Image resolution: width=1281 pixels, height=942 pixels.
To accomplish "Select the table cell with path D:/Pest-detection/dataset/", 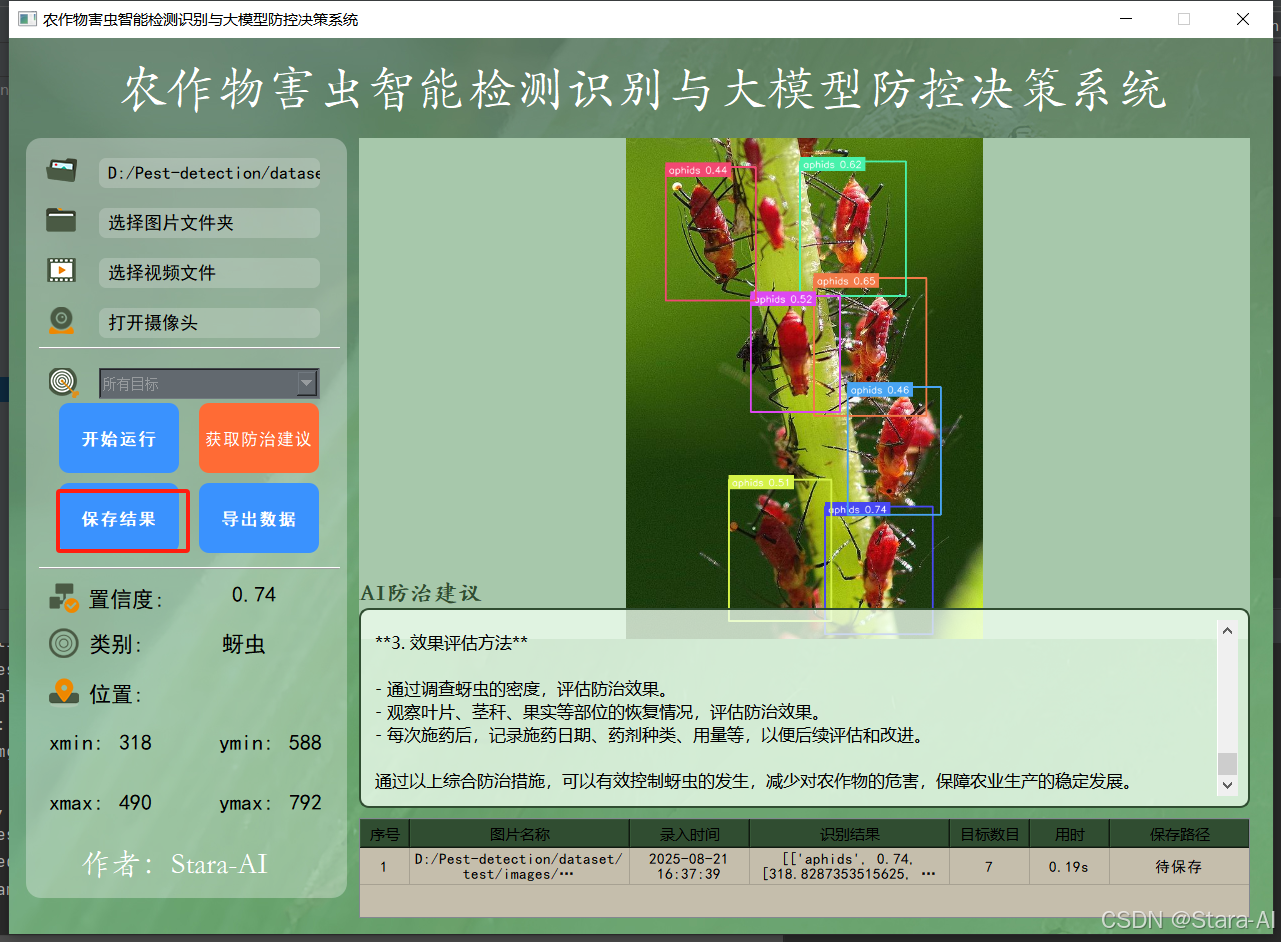I will pos(520,866).
